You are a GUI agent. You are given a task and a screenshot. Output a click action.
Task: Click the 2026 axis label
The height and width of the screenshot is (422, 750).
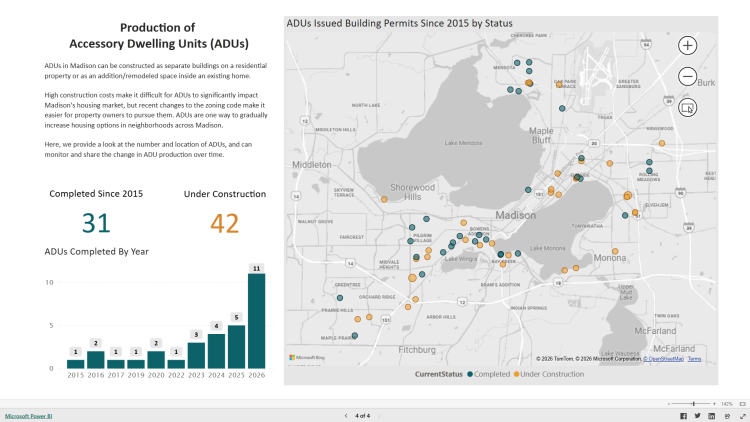coord(256,376)
